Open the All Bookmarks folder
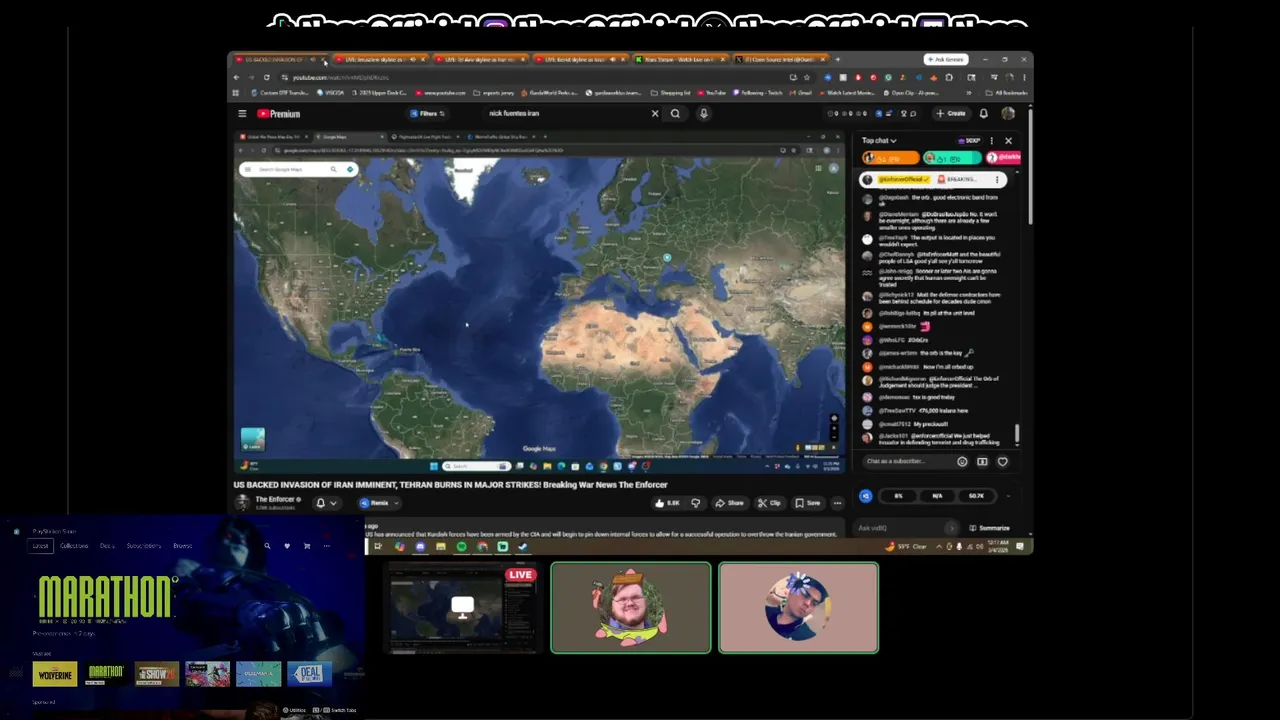 [x=1007, y=93]
